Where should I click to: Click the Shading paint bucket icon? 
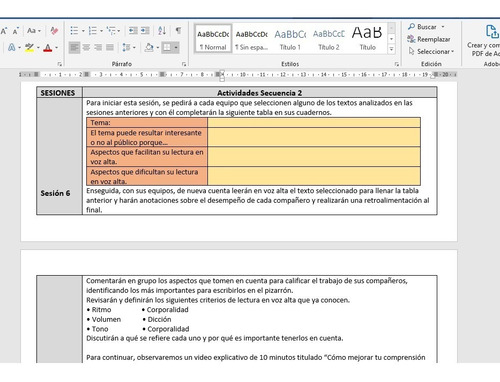tap(149, 47)
